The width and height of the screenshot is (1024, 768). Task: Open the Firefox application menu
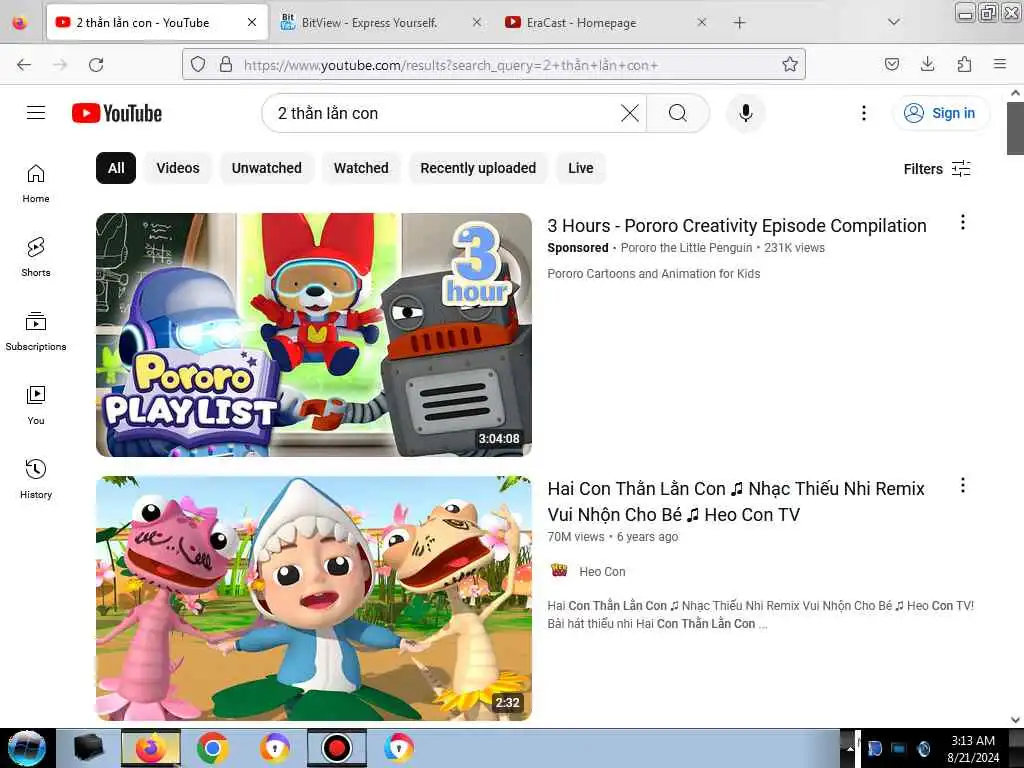point(1000,64)
